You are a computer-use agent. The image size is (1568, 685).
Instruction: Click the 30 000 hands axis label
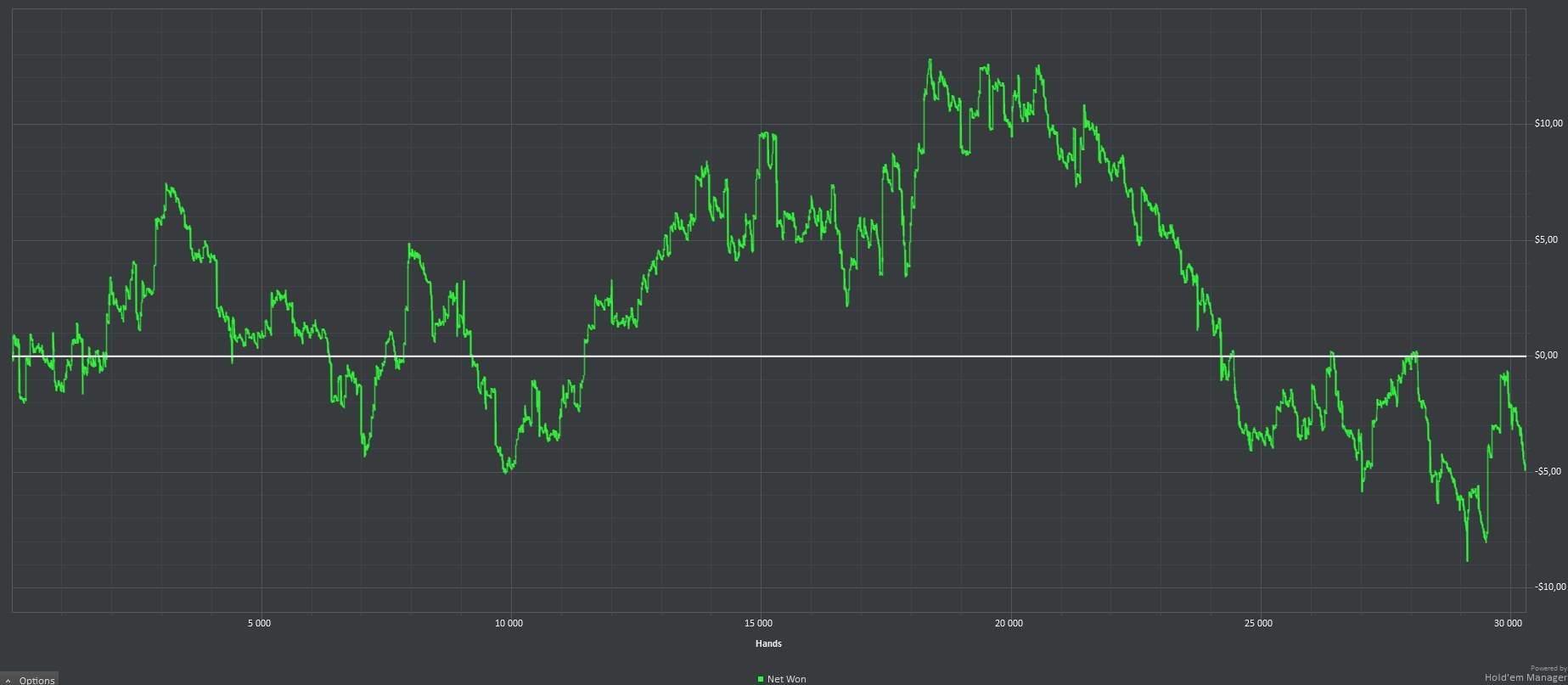[1508, 623]
